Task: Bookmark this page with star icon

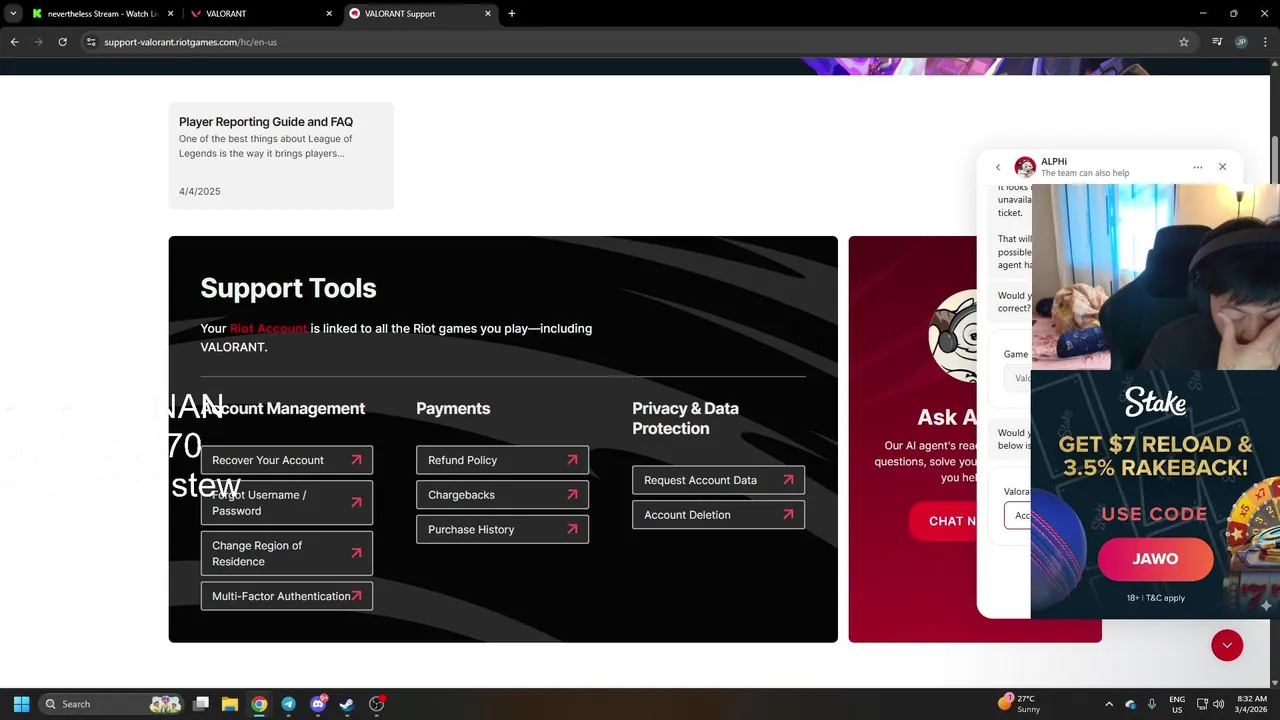Action: [1184, 42]
